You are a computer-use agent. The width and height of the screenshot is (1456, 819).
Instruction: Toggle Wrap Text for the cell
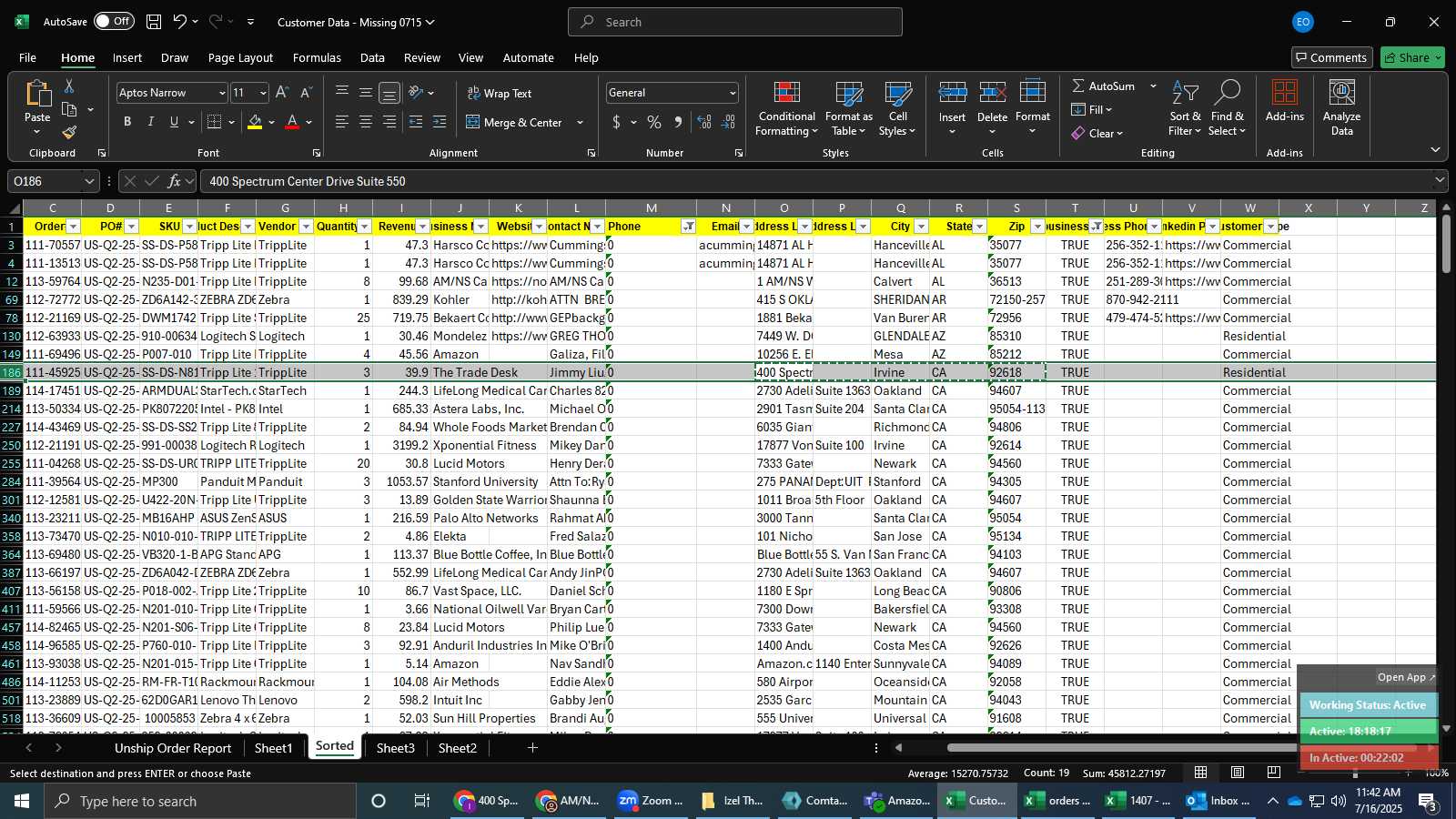tap(499, 93)
